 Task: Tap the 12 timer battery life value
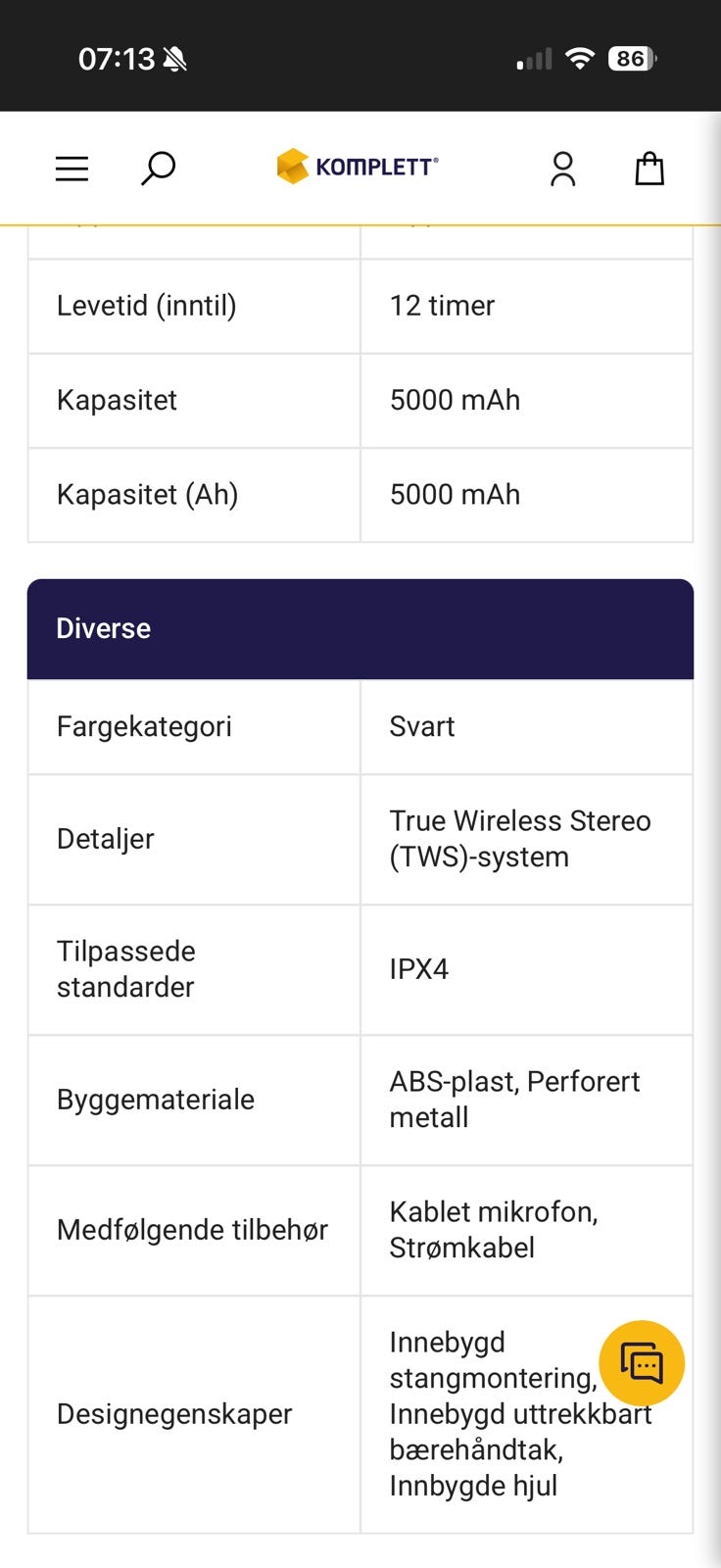[x=442, y=306]
